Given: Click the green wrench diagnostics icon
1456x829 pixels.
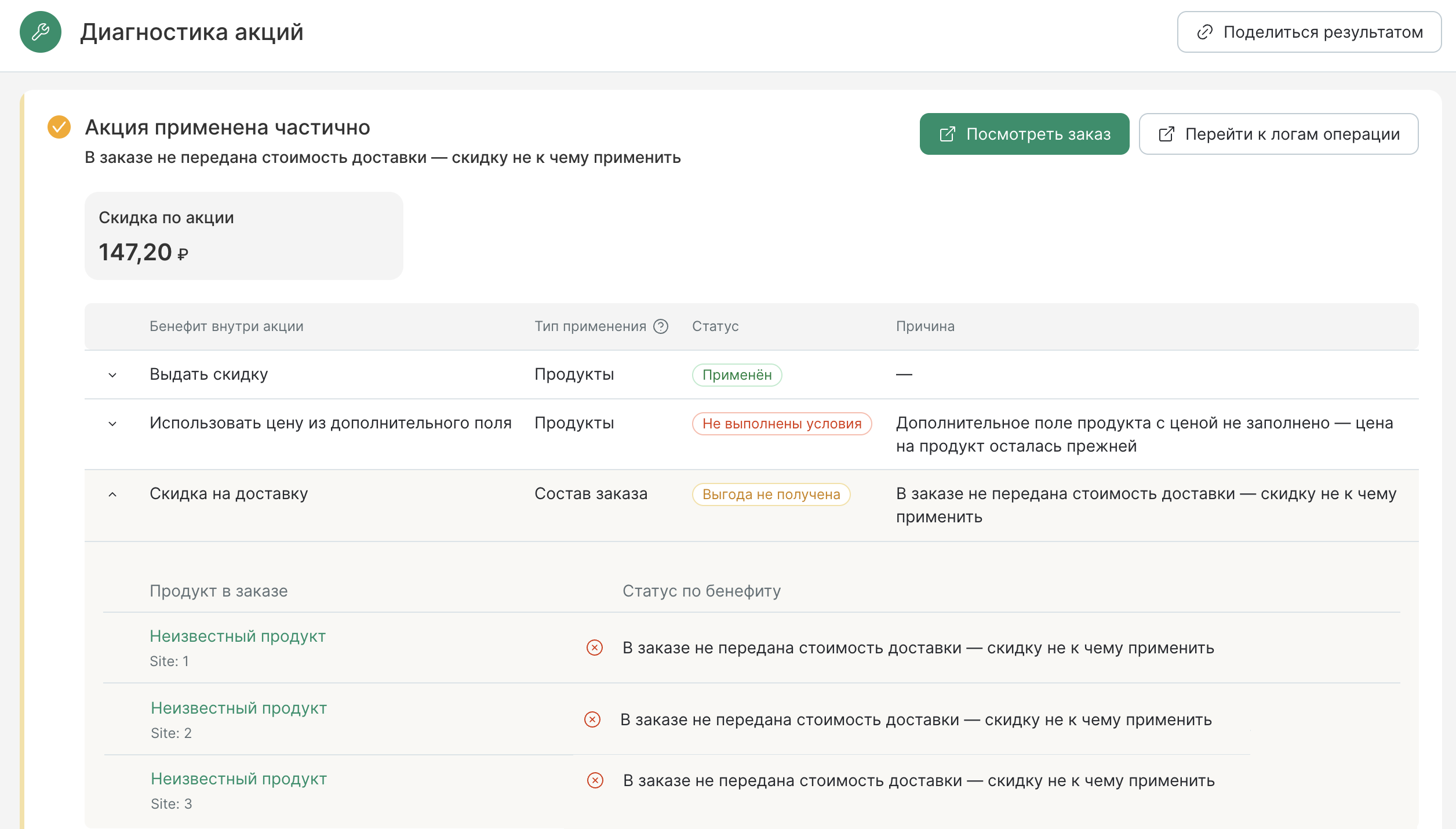Looking at the screenshot, I should pos(41,32).
